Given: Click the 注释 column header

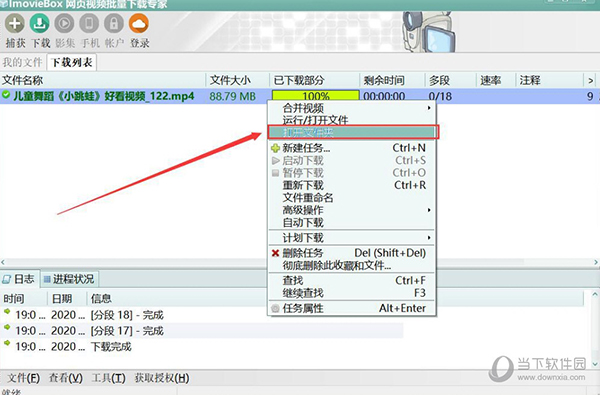Looking at the screenshot, I should coord(549,80).
